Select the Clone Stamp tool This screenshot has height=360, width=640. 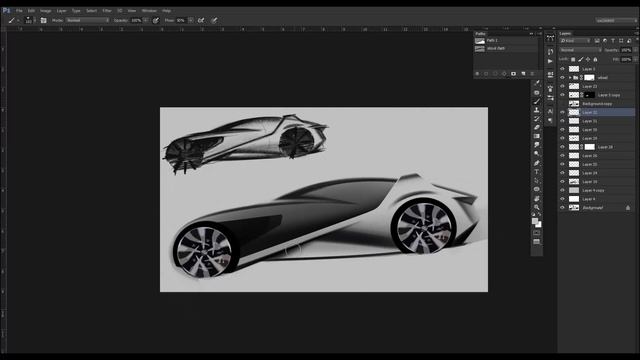(537, 110)
